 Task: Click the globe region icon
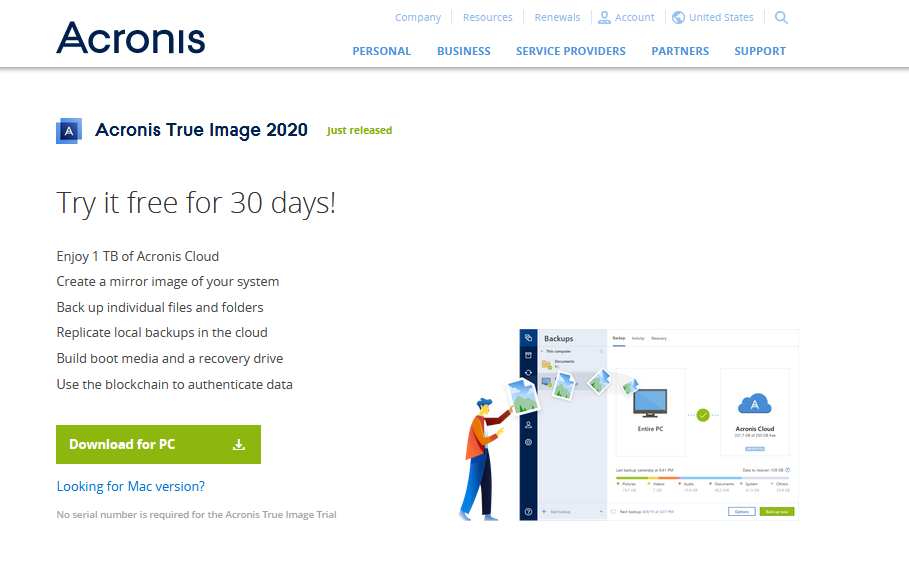tap(678, 17)
